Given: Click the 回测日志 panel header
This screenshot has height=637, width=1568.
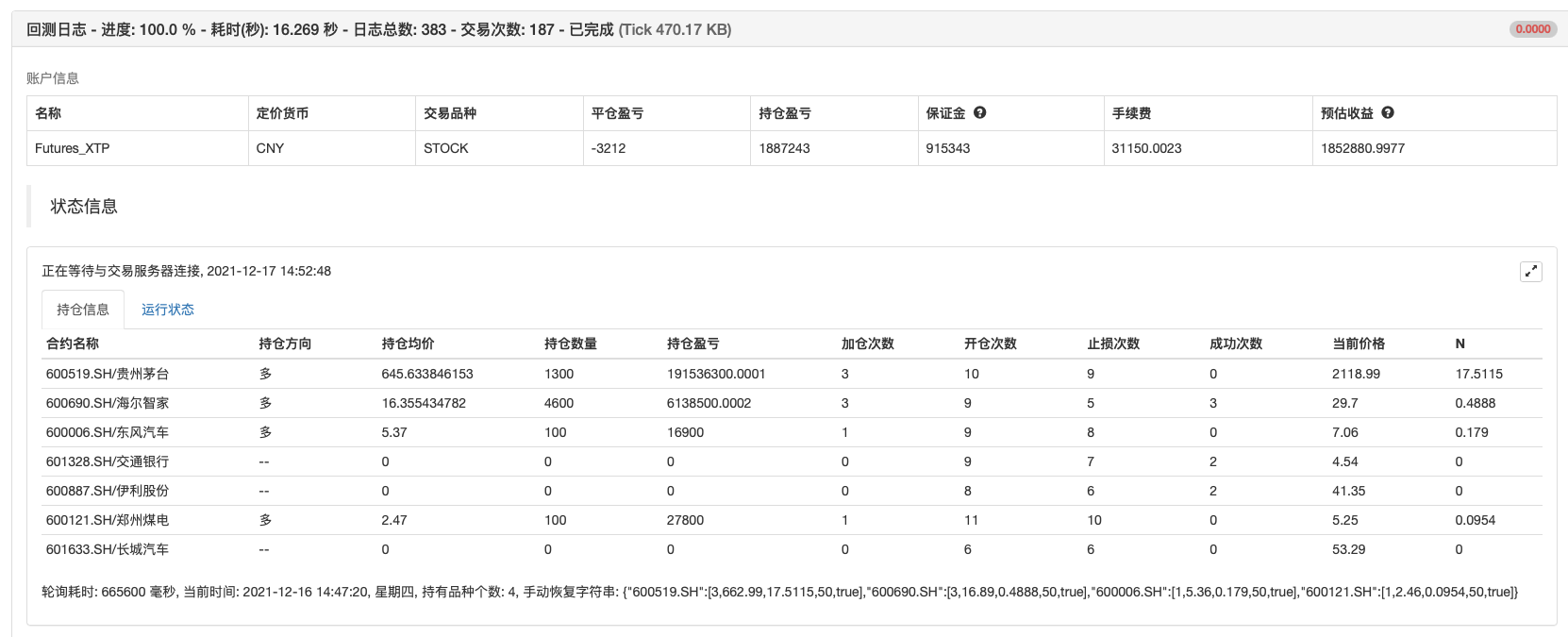Looking at the screenshot, I should tap(378, 29).
